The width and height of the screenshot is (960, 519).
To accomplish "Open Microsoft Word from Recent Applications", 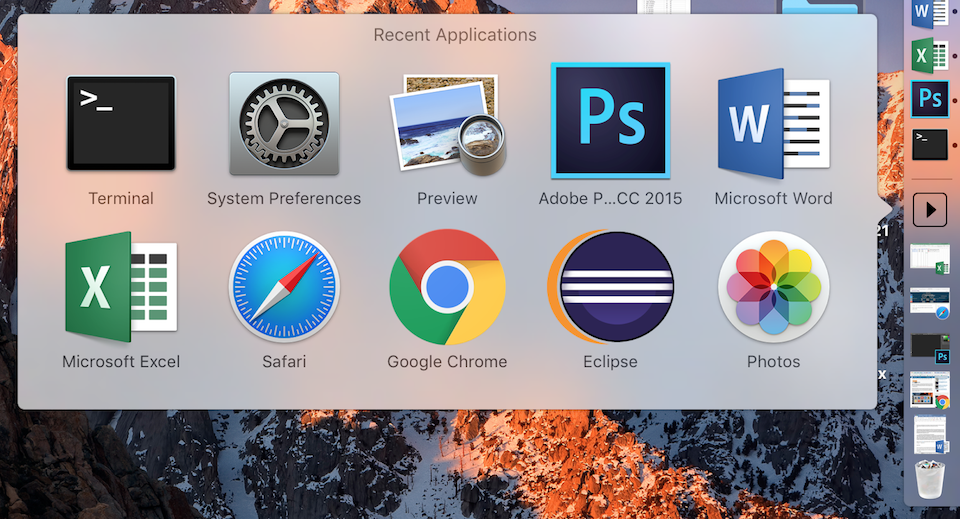I will [773, 124].
